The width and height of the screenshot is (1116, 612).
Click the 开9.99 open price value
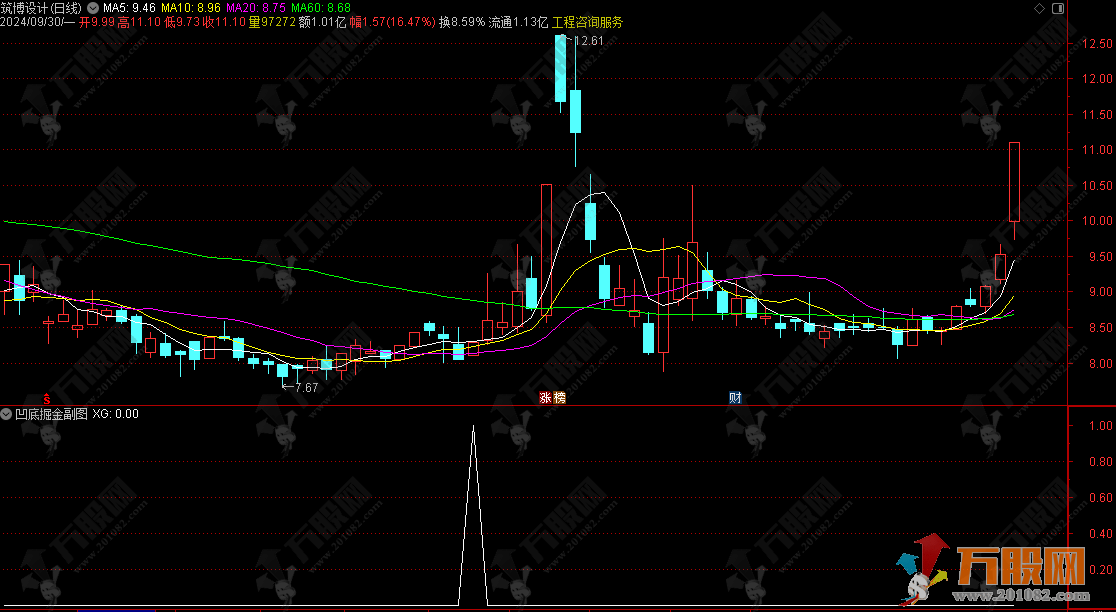(97, 22)
